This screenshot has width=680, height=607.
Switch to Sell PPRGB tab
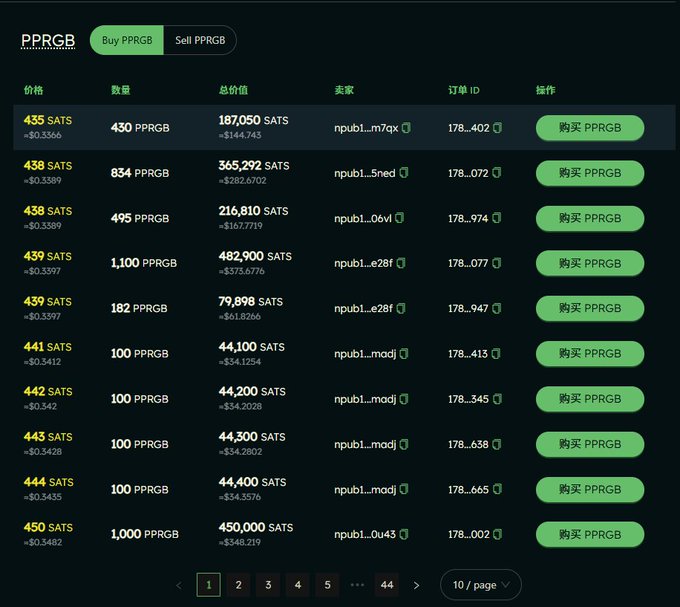[200, 40]
